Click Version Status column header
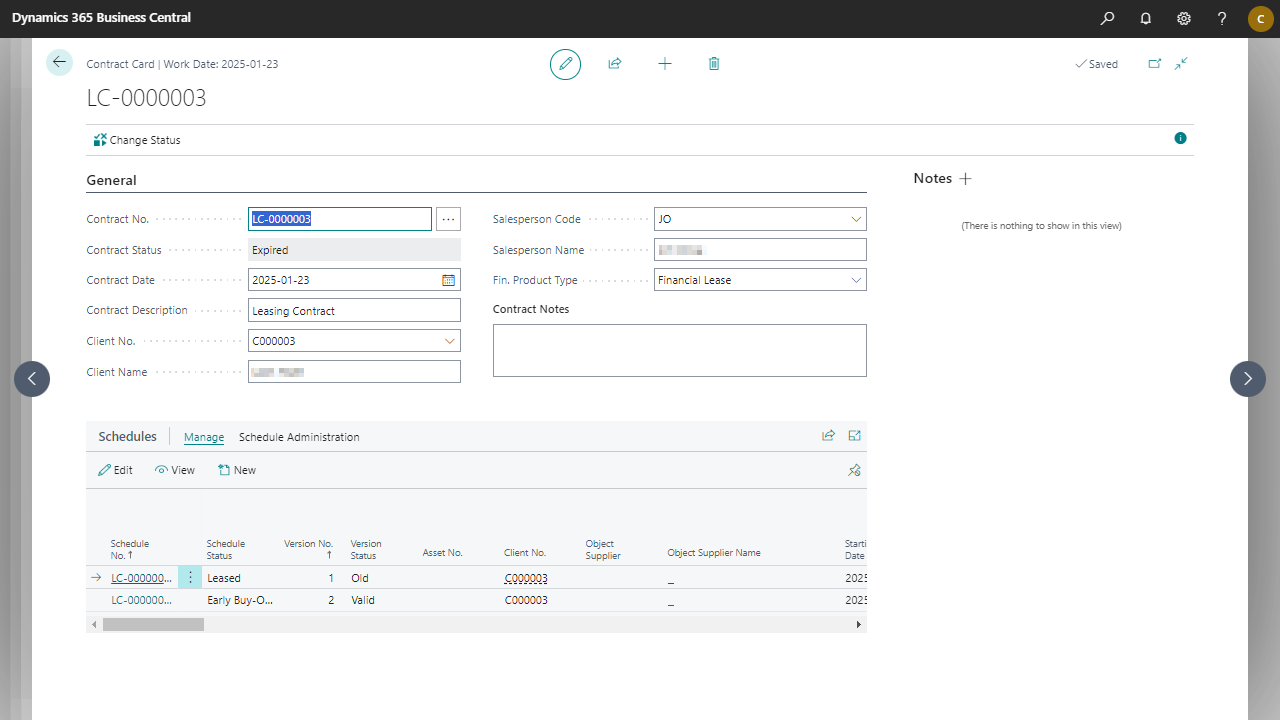Image resolution: width=1280 pixels, height=720 pixels. point(366,549)
